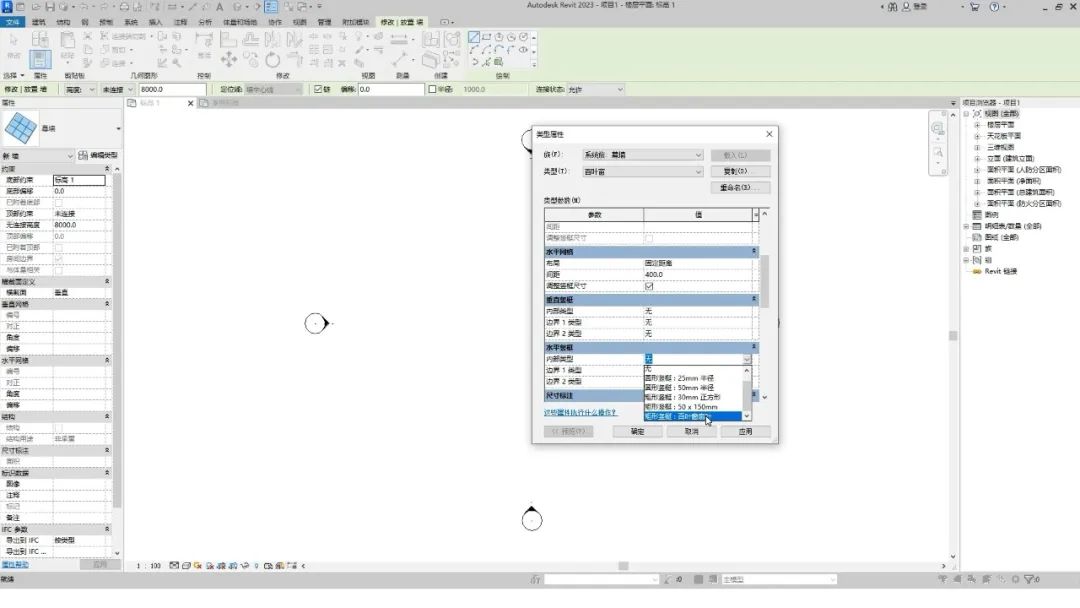Open the join status dropdown in options bar
The image size is (1080, 608).
pos(595,90)
